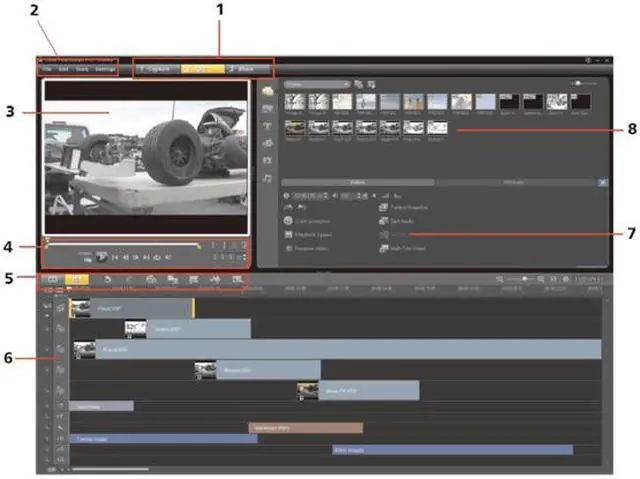Click the Play button in the player
The height and width of the screenshot is (479, 640).
pyautogui.click(x=102, y=257)
